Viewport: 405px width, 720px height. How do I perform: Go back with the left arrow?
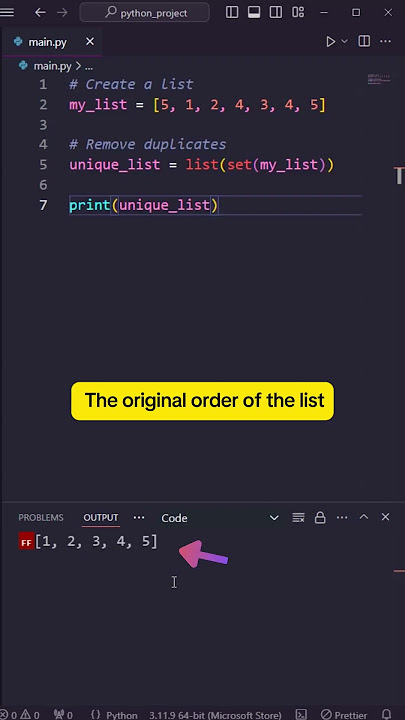tap(40, 12)
